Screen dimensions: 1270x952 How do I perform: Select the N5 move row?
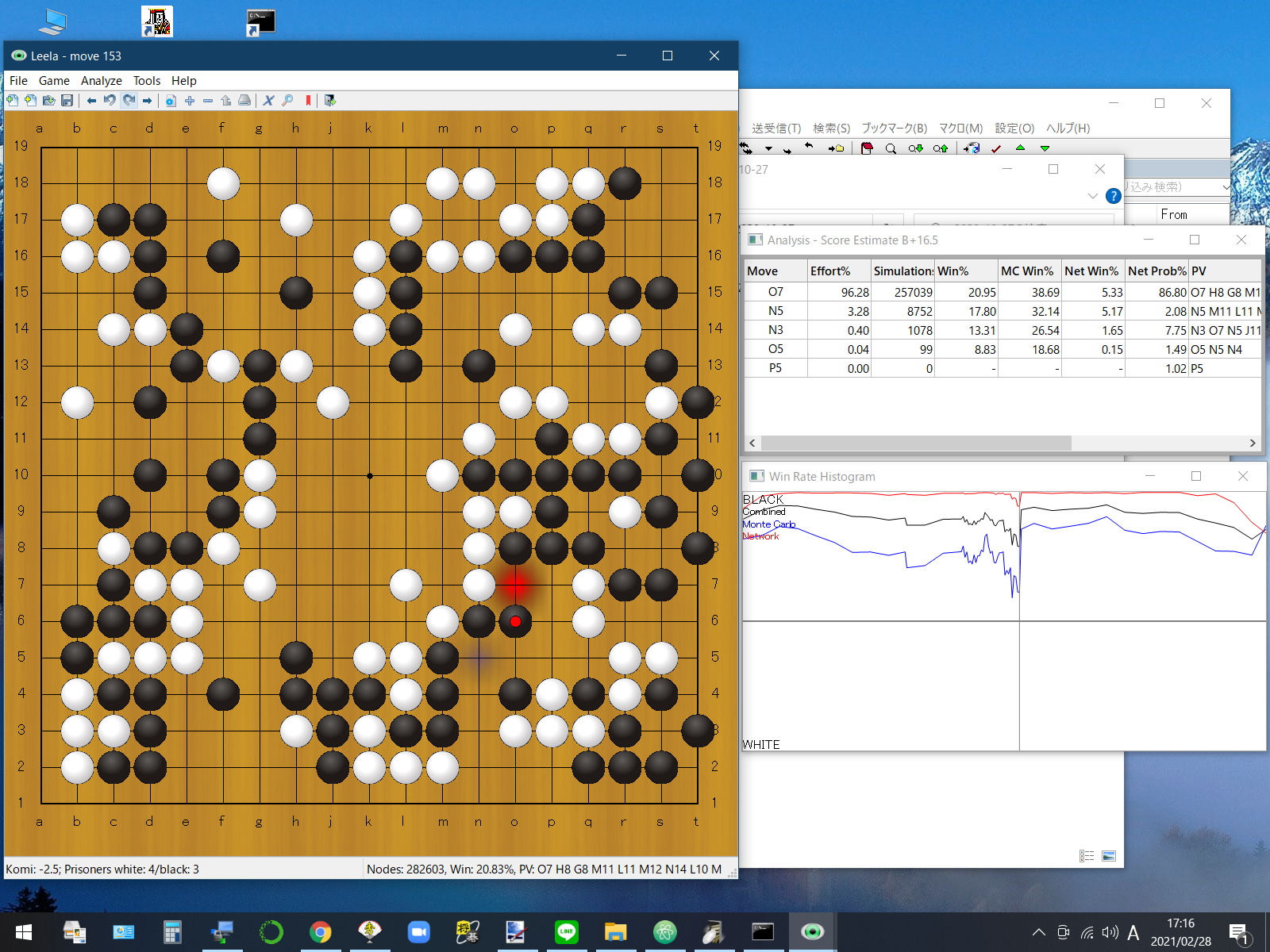775,311
